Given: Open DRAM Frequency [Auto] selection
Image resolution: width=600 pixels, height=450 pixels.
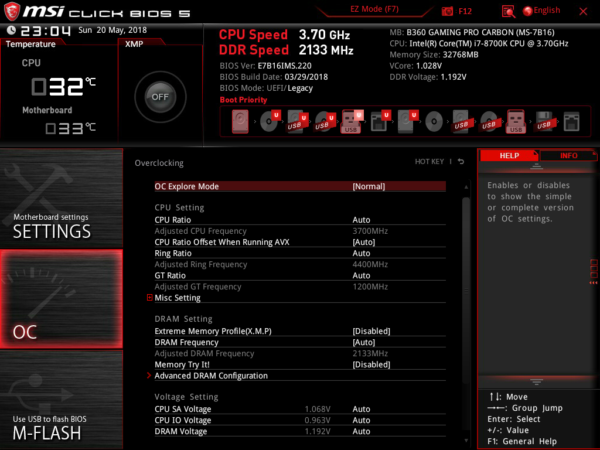Looking at the screenshot, I should [x=300, y=342].
